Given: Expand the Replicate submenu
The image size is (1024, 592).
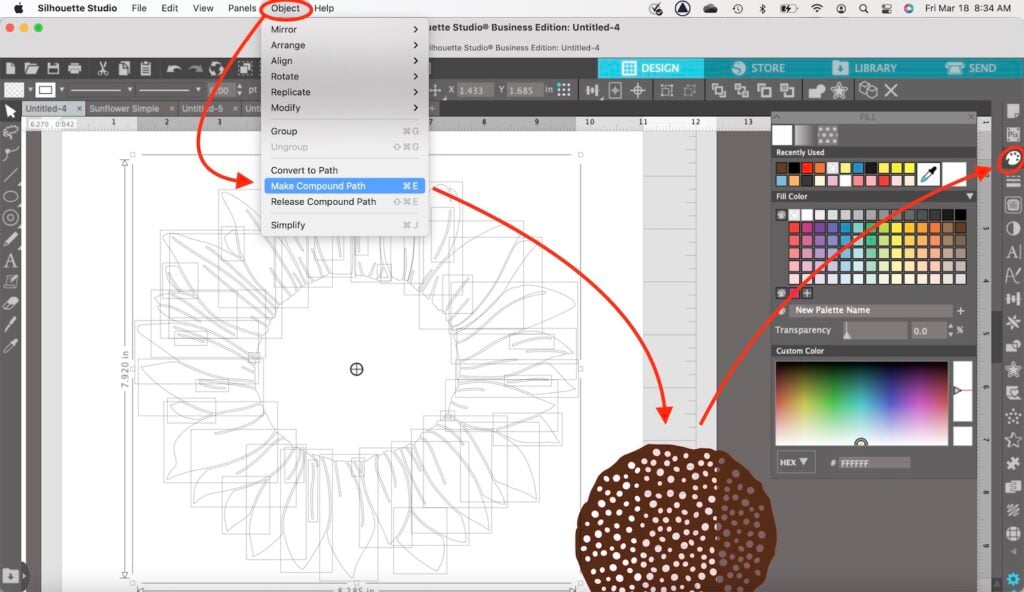Looking at the screenshot, I should tap(345, 92).
